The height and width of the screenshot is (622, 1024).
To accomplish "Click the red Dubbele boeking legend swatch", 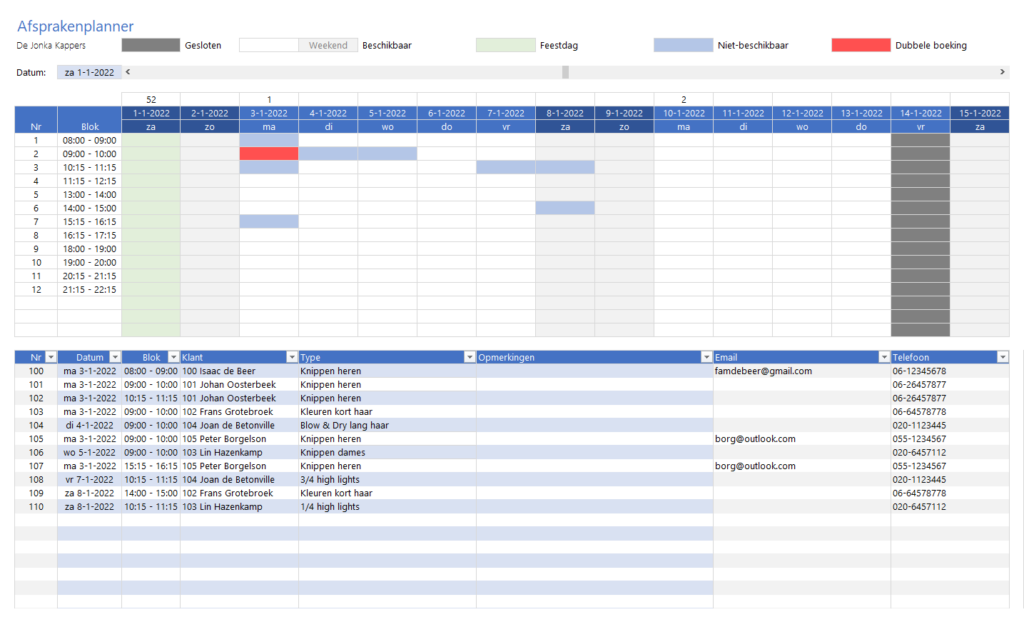I will 862,44.
